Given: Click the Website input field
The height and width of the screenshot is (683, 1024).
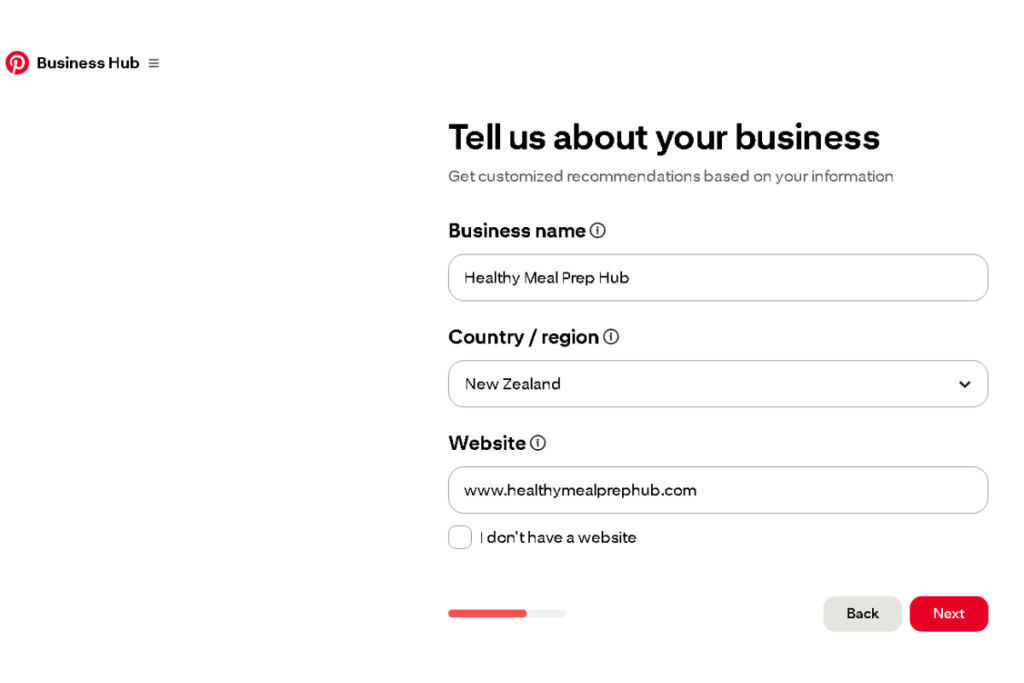Looking at the screenshot, I should tap(717, 490).
